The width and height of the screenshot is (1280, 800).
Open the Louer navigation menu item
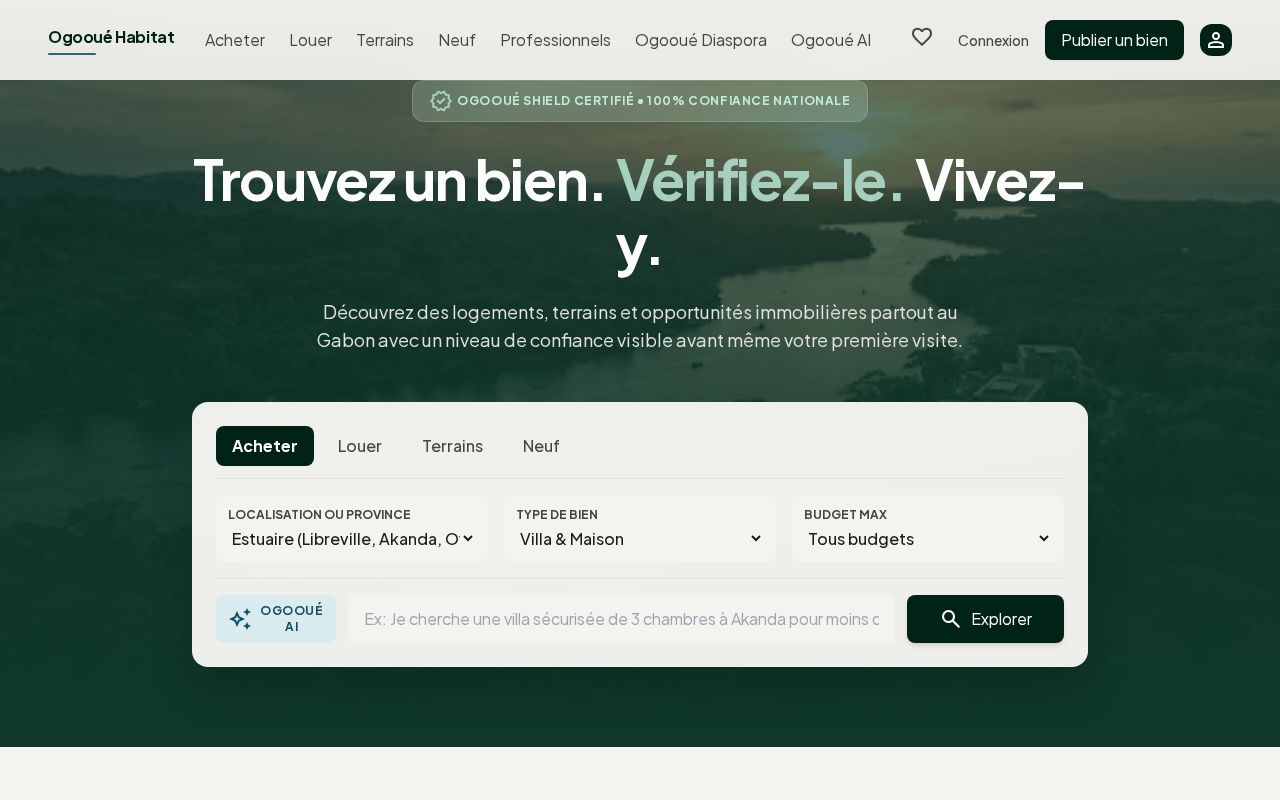[311, 40]
